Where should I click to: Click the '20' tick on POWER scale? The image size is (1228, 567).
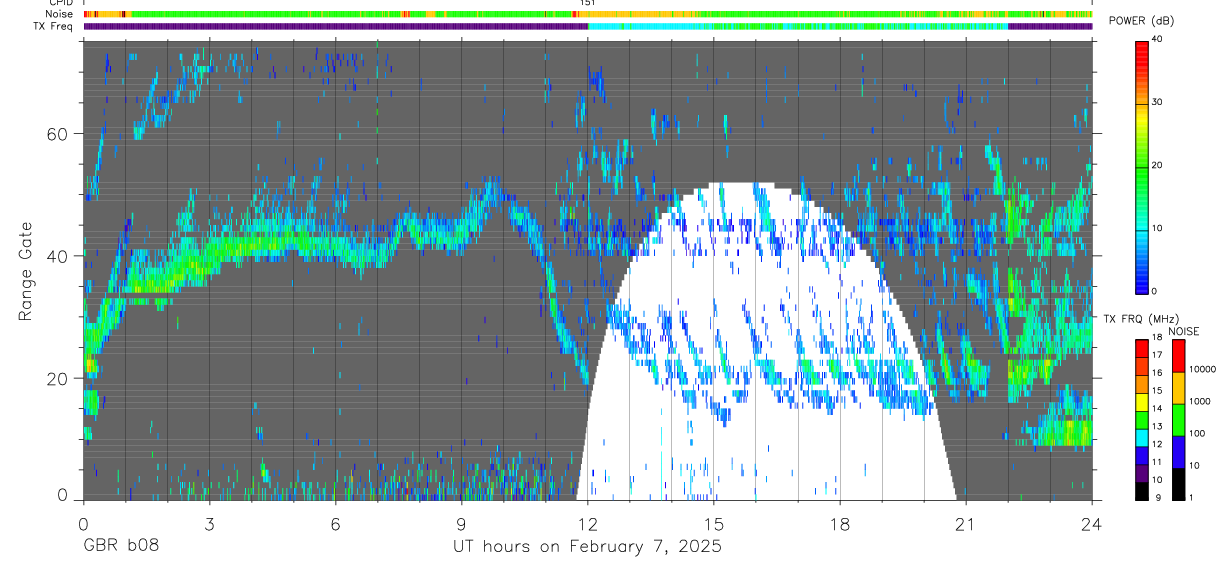[x=1158, y=165]
